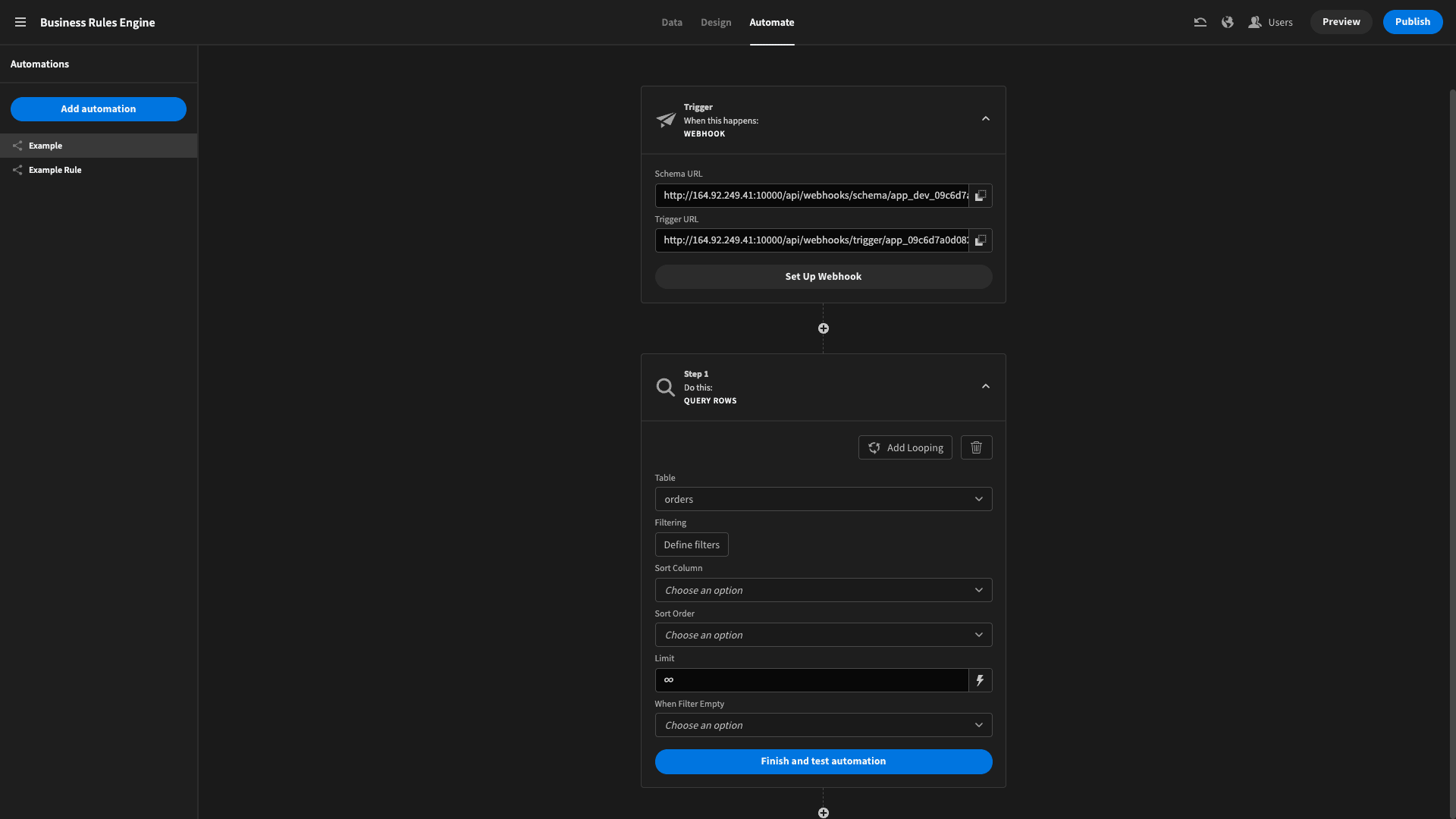This screenshot has height=819, width=1456.
Task: Click the query rows search icon
Action: tap(665, 387)
